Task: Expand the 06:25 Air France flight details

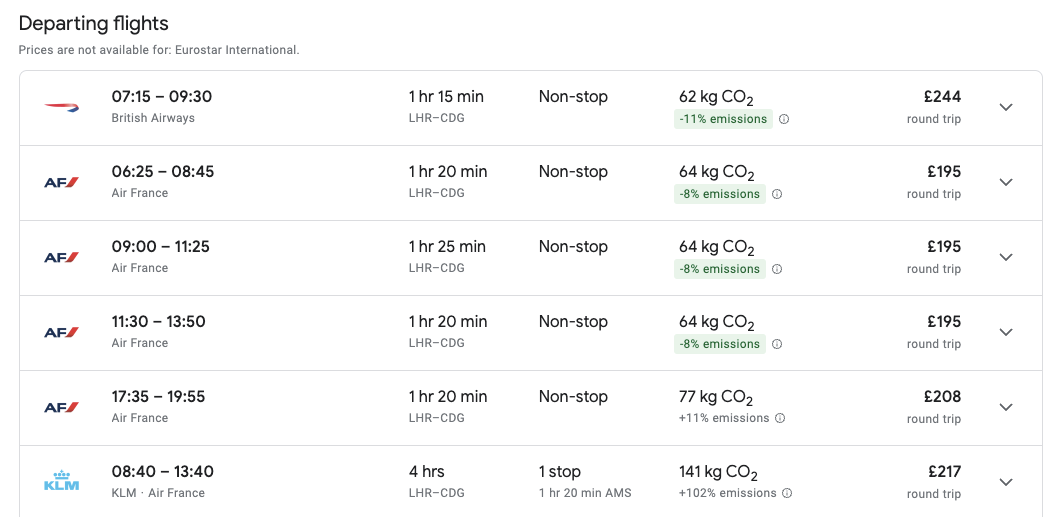Action: click(1006, 182)
